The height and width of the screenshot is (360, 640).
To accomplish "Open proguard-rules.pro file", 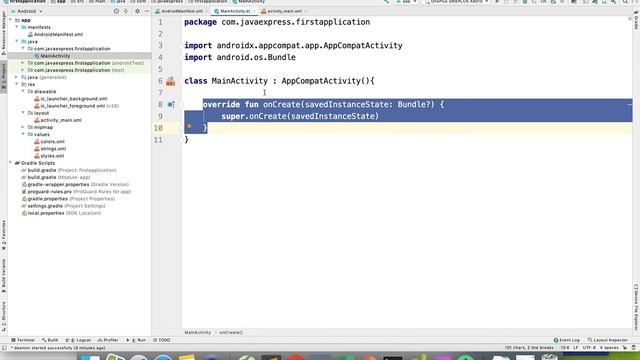I will (x=76, y=191).
